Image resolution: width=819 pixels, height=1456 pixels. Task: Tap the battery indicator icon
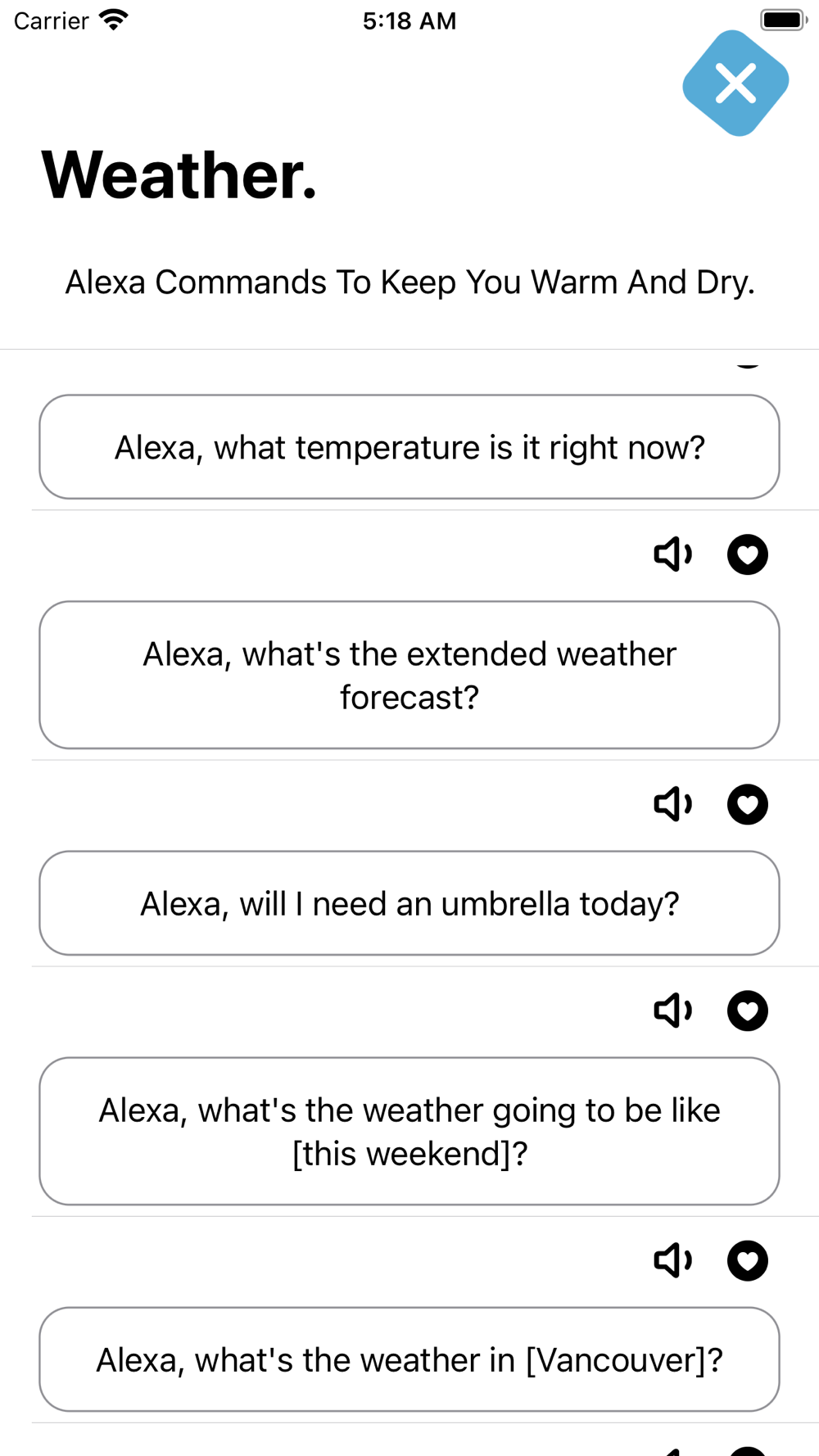783,20
